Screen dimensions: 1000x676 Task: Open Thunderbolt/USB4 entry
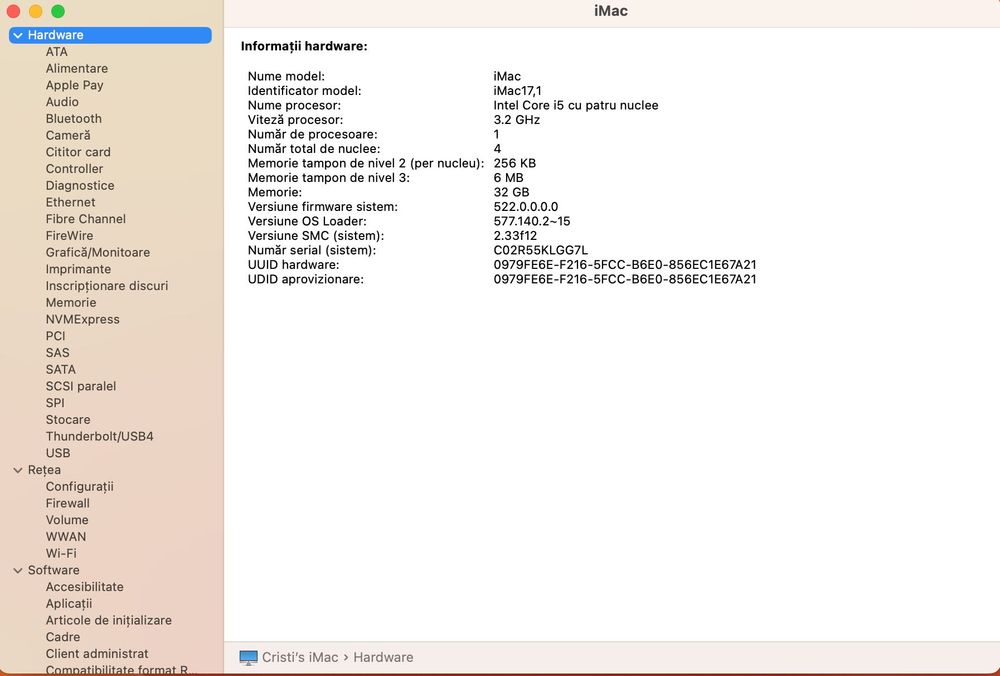click(x=99, y=436)
